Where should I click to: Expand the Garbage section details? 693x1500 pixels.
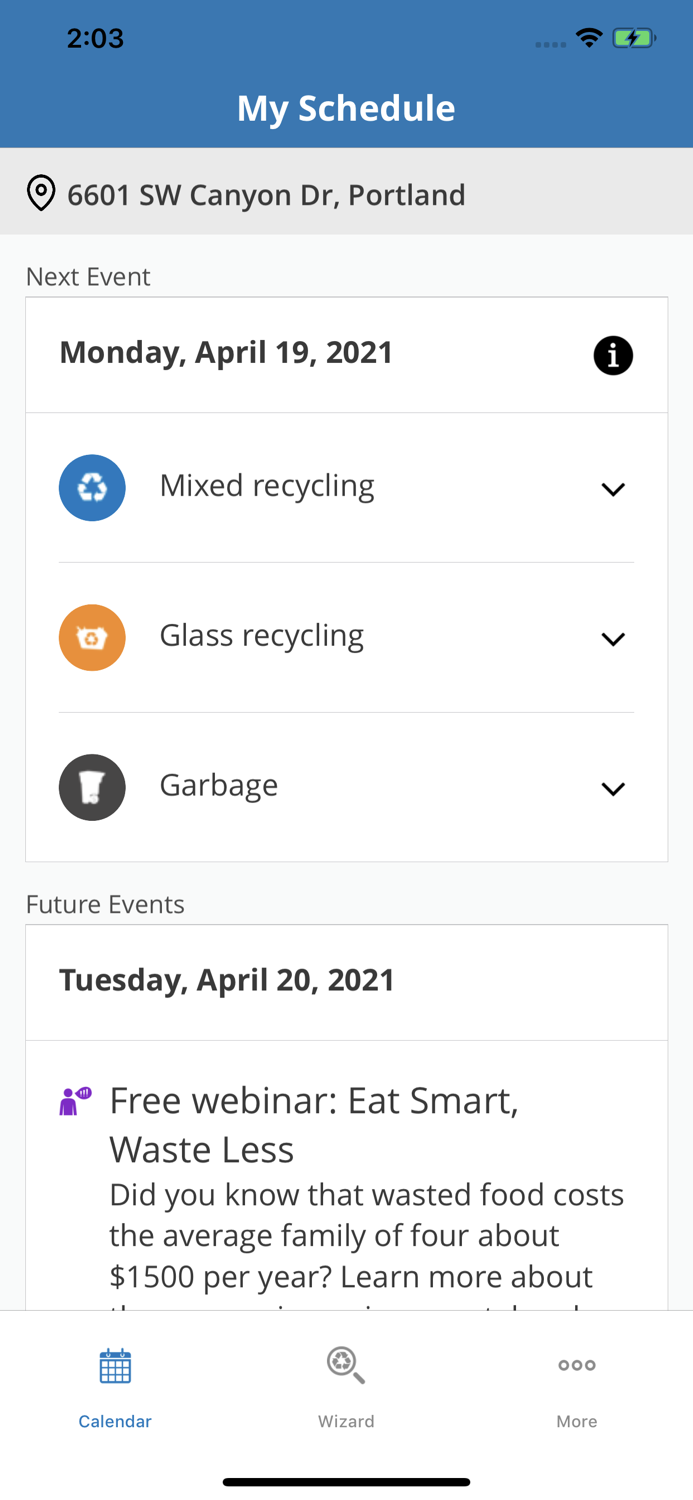(613, 788)
